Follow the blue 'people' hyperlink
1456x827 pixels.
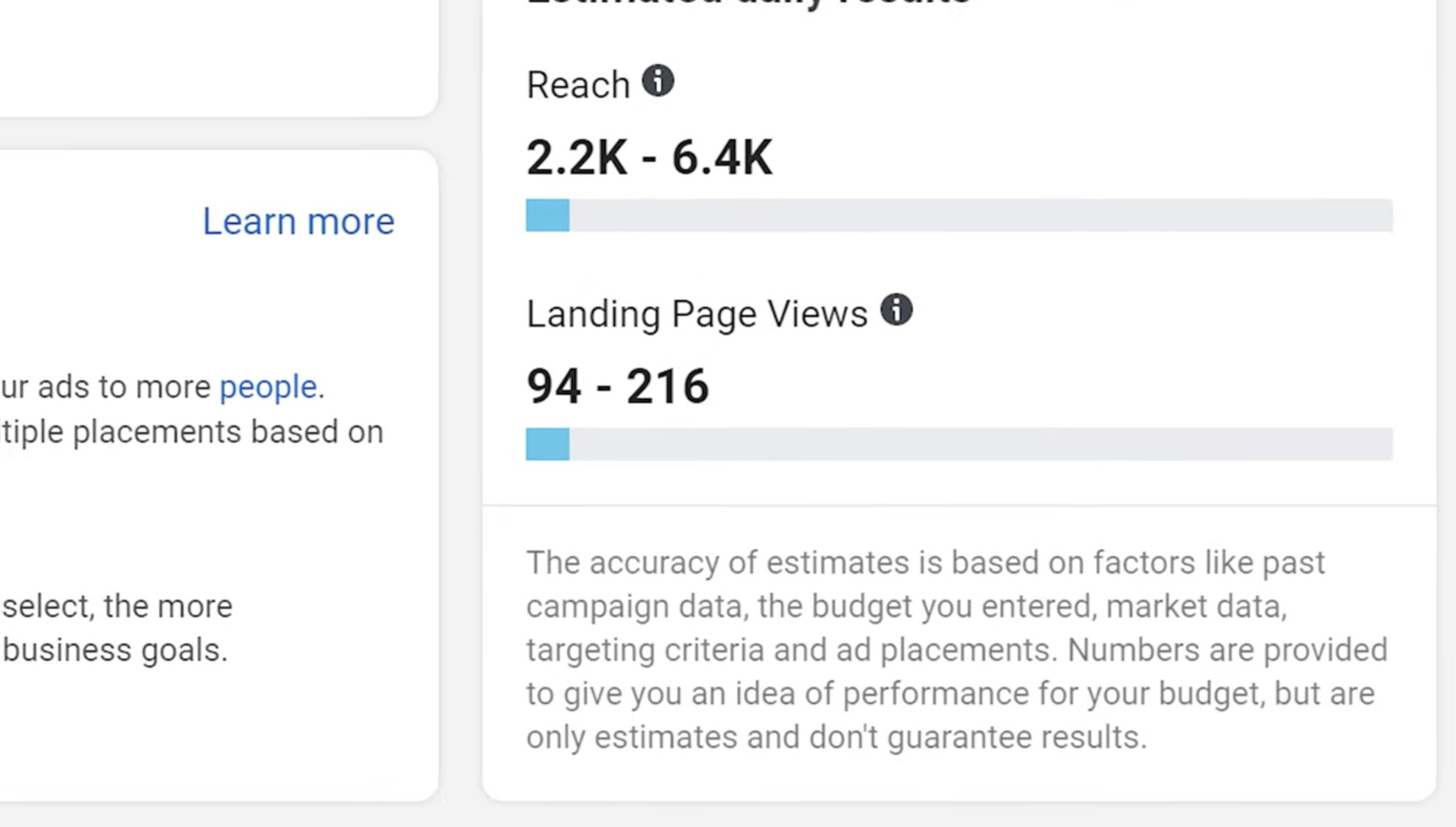[268, 387]
